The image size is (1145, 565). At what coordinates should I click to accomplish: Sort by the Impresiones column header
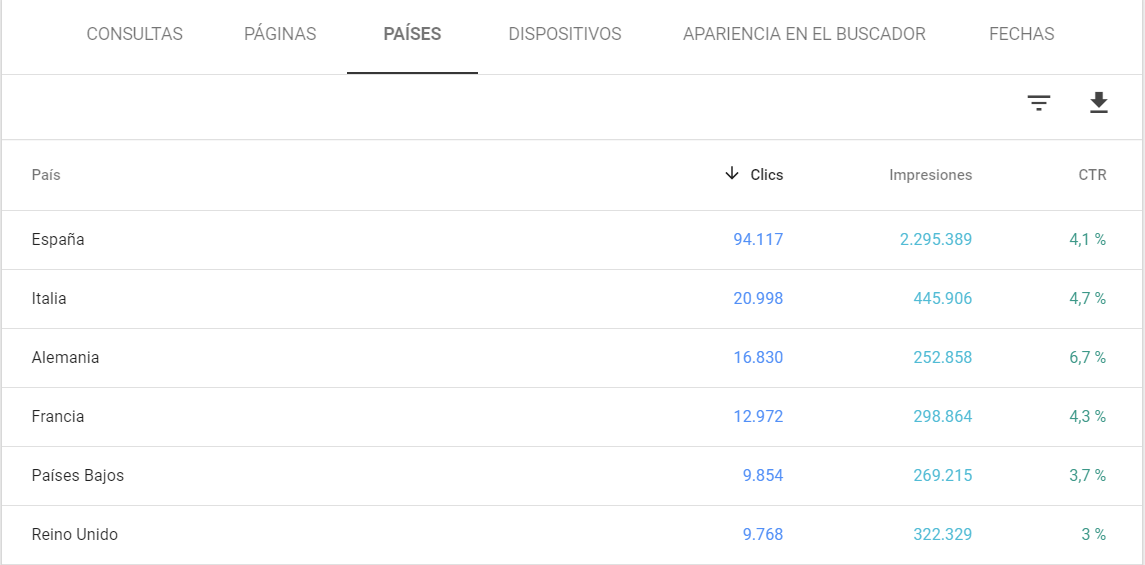(x=930, y=175)
